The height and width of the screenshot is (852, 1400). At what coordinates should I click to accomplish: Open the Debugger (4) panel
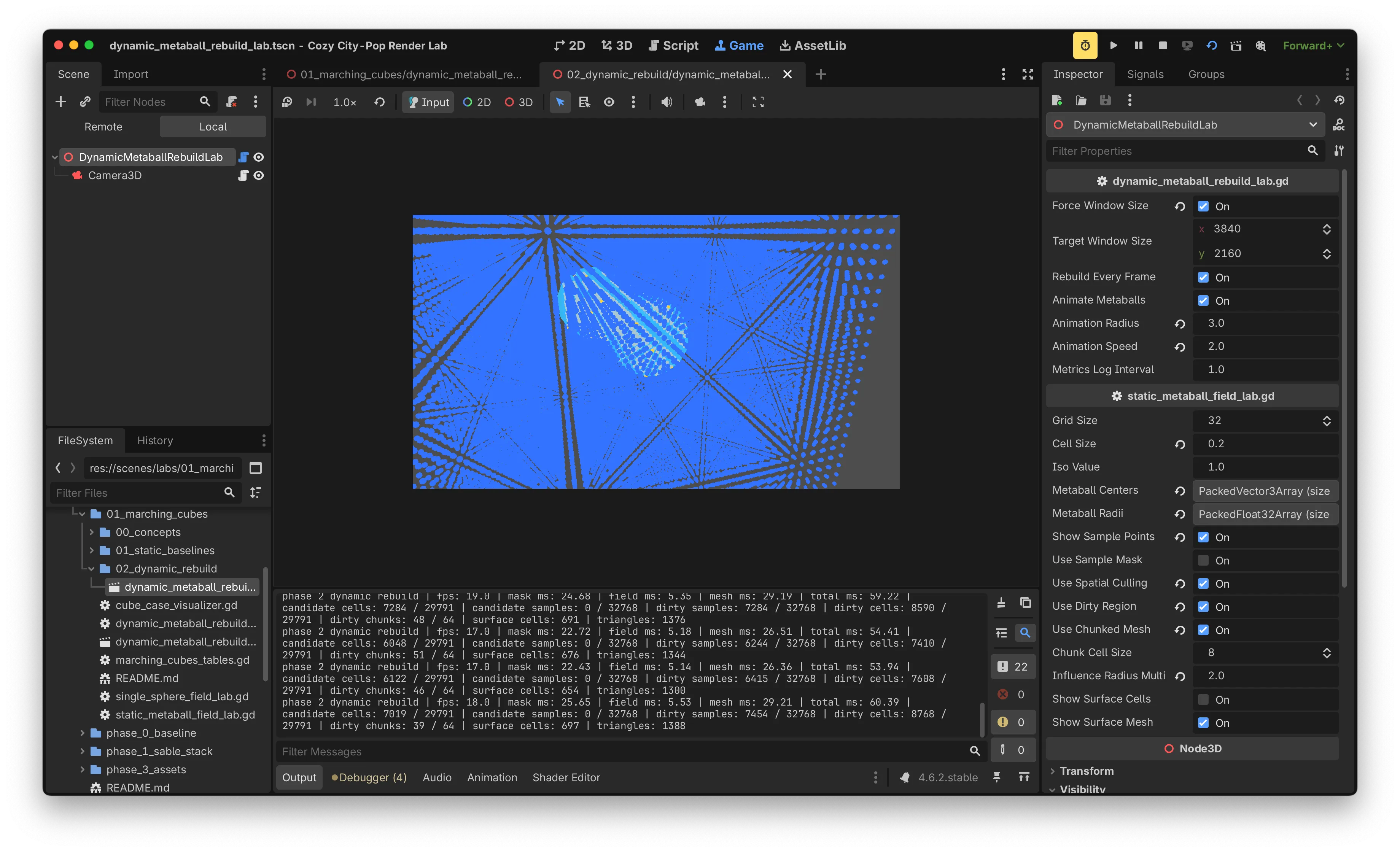click(369, 777)
